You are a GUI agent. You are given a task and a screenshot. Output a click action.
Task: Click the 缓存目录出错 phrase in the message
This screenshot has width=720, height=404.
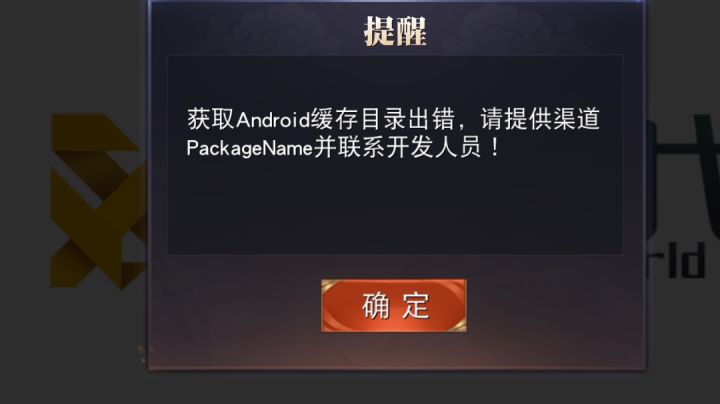[383, 119]
